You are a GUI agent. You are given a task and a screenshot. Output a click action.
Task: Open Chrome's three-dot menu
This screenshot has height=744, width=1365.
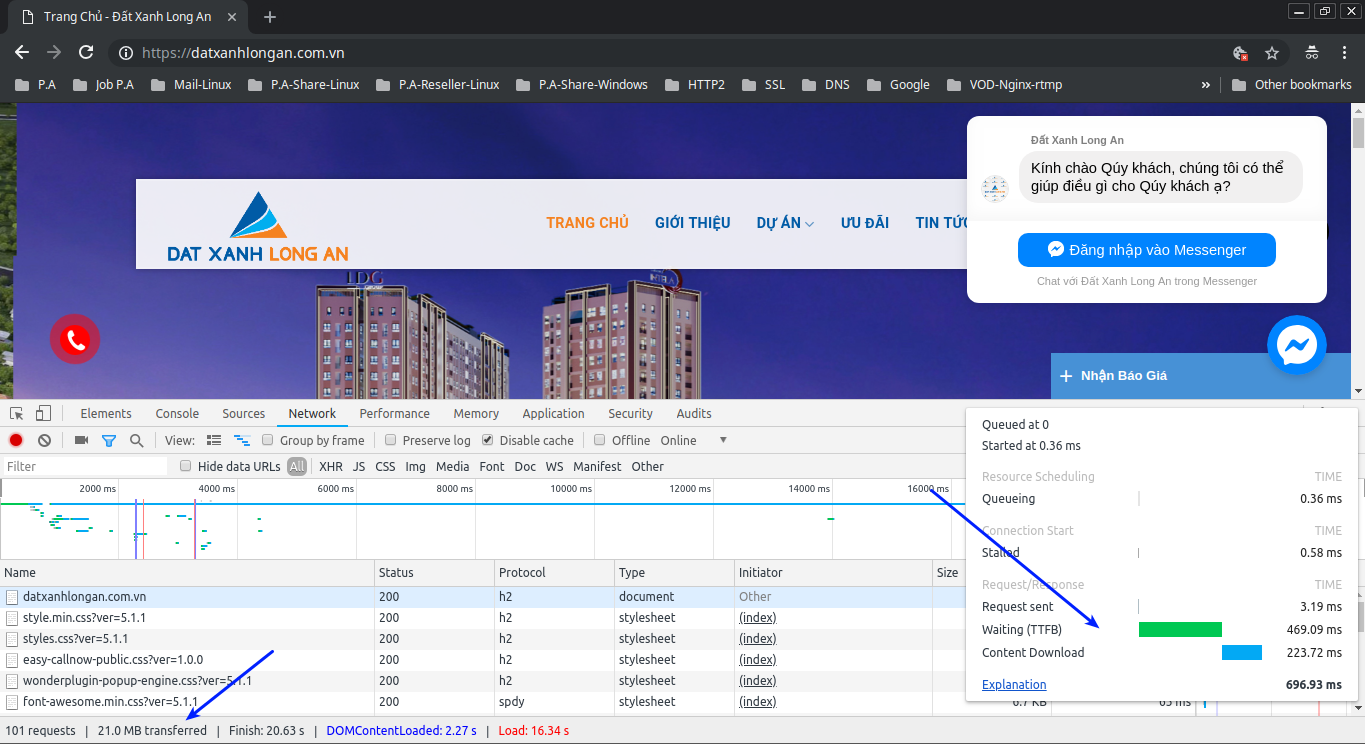1343,53
